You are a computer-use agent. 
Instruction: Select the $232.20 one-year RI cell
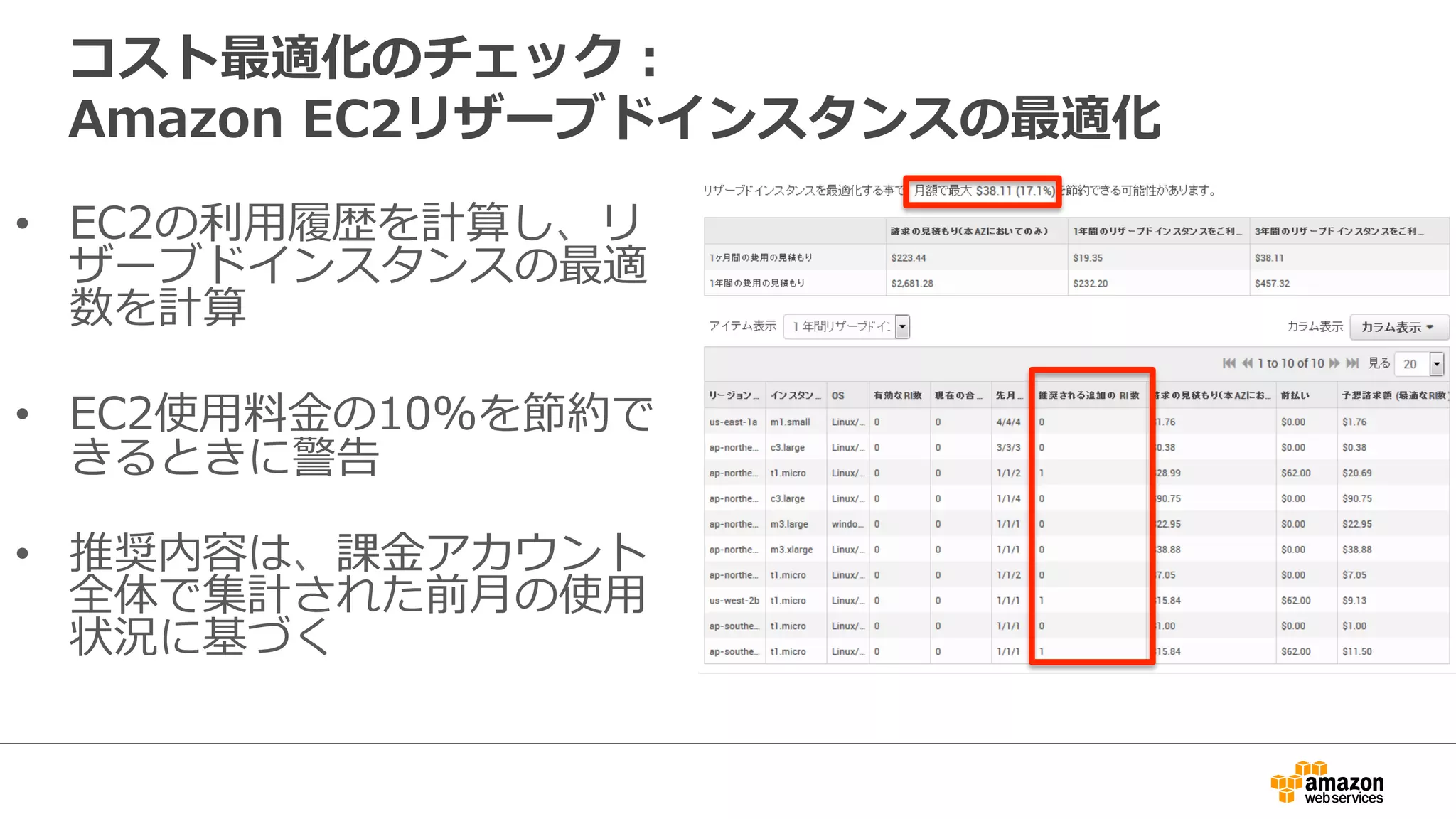point(1158,284)
